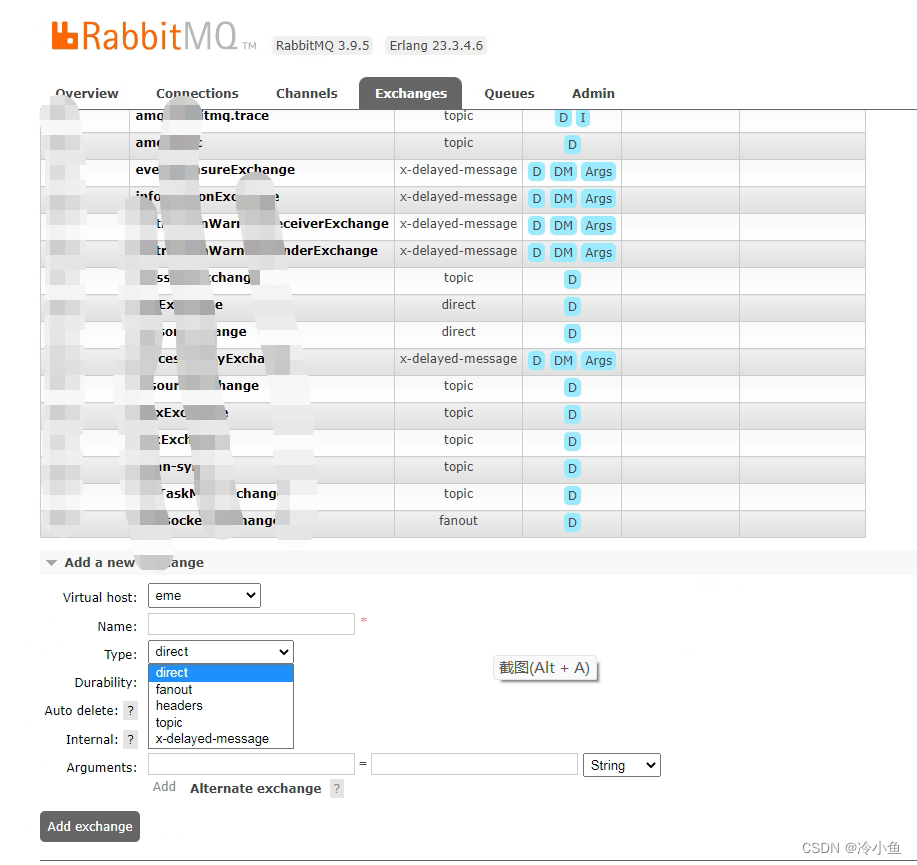Click the Args badge on the first x-delayed-message row
The image size is (917, 865).
(597, 171)
